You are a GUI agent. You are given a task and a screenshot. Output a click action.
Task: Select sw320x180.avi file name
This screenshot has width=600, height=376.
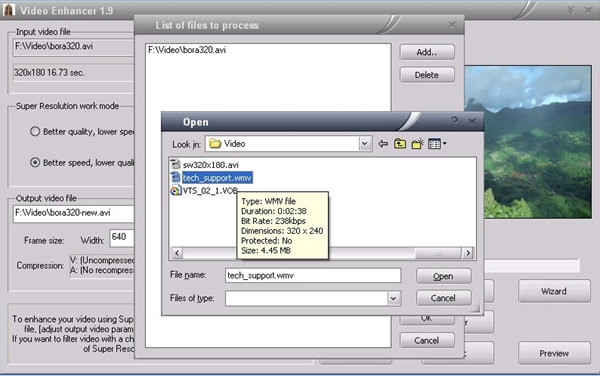pyautogui.click(x=210, y=165)
